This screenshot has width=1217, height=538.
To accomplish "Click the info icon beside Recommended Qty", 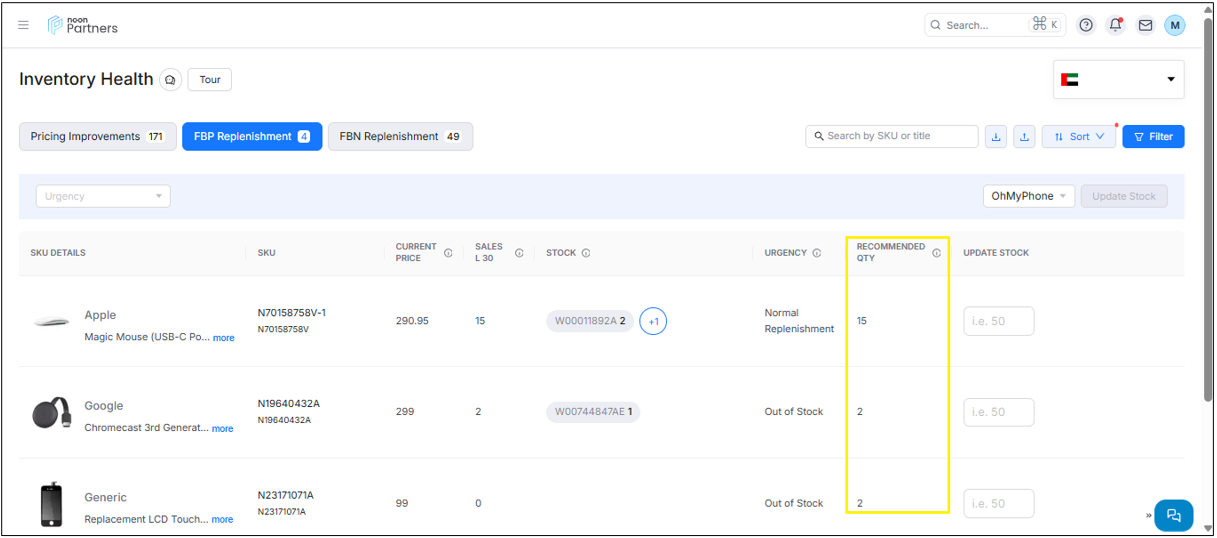I will [937, 253].
